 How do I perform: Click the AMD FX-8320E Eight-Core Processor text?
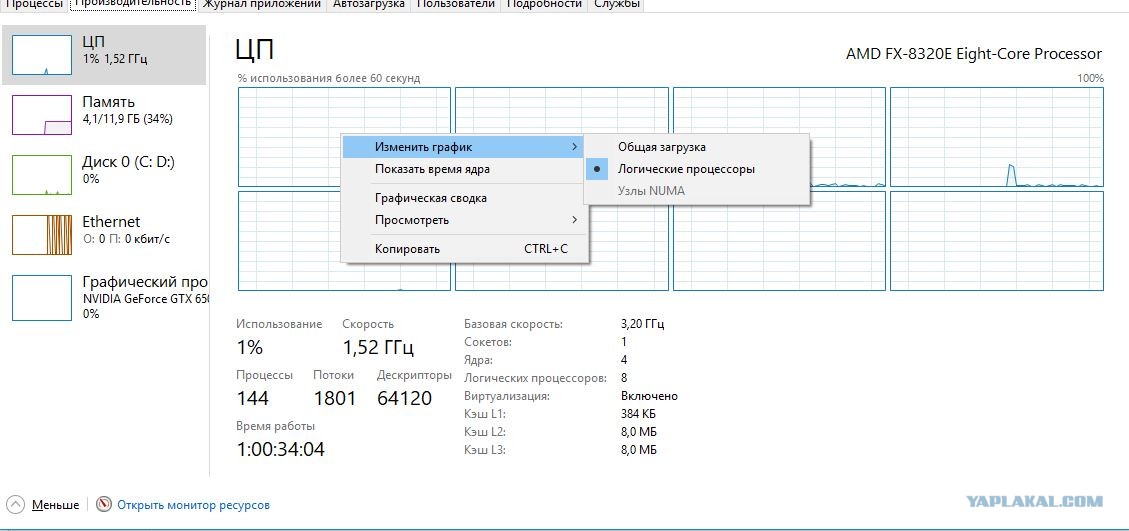click(973, 54)
